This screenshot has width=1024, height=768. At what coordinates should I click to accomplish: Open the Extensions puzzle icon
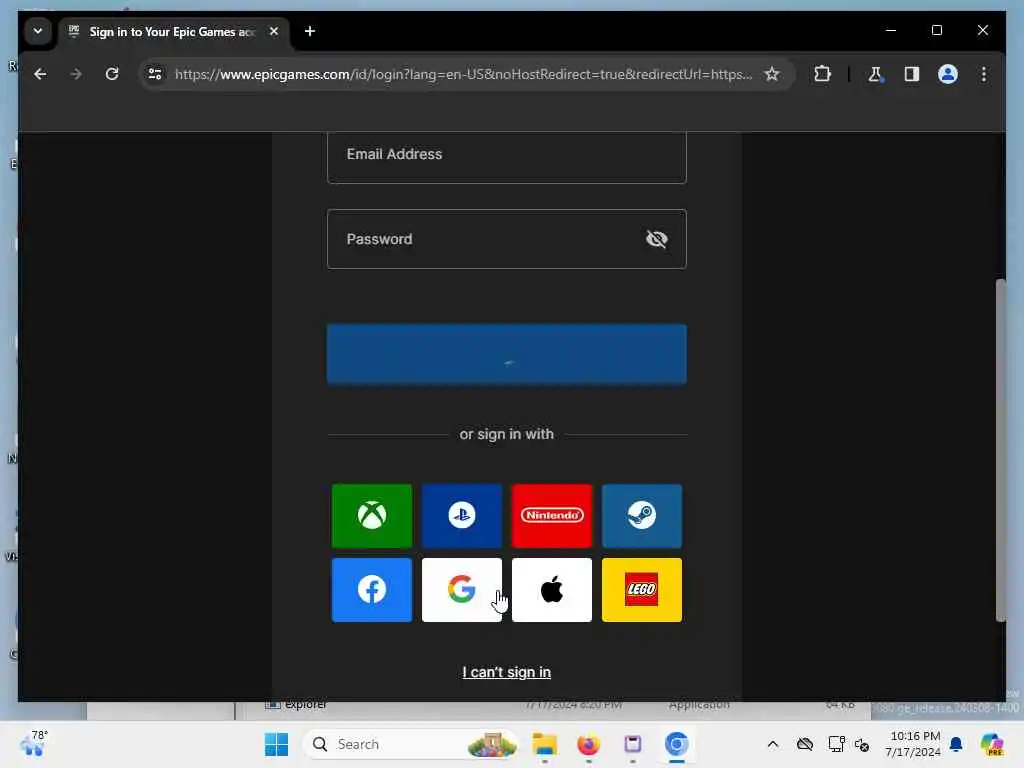[822, 74]
